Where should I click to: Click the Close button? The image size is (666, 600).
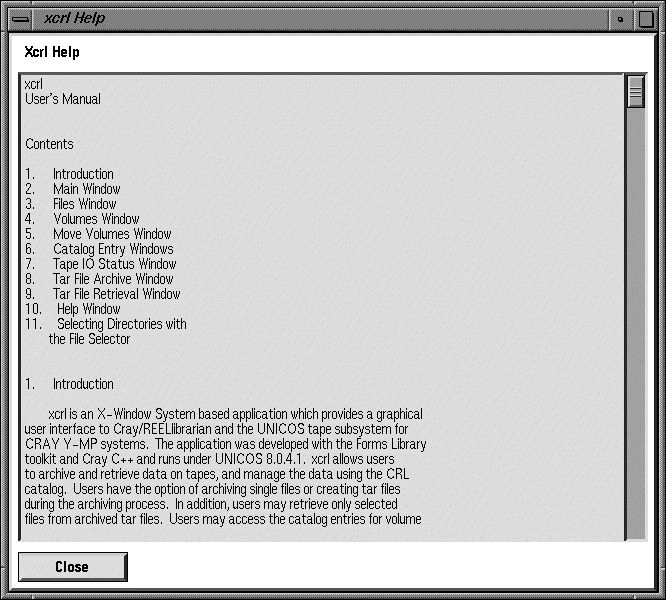point(73,567)
